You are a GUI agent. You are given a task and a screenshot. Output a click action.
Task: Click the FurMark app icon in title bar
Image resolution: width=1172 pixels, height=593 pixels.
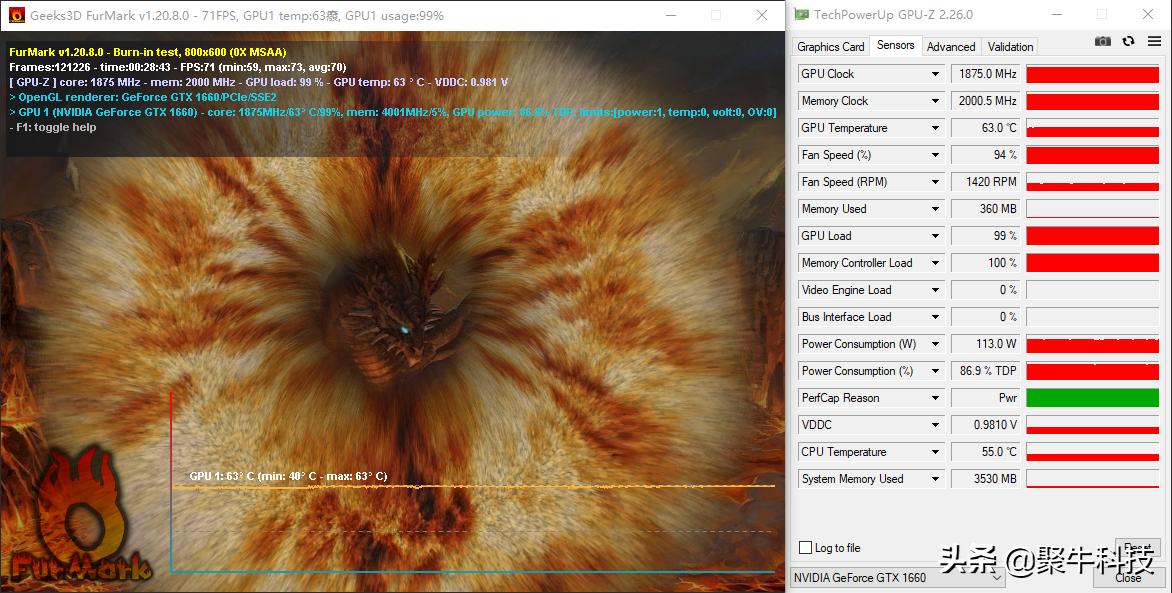[x=16, y=15]
